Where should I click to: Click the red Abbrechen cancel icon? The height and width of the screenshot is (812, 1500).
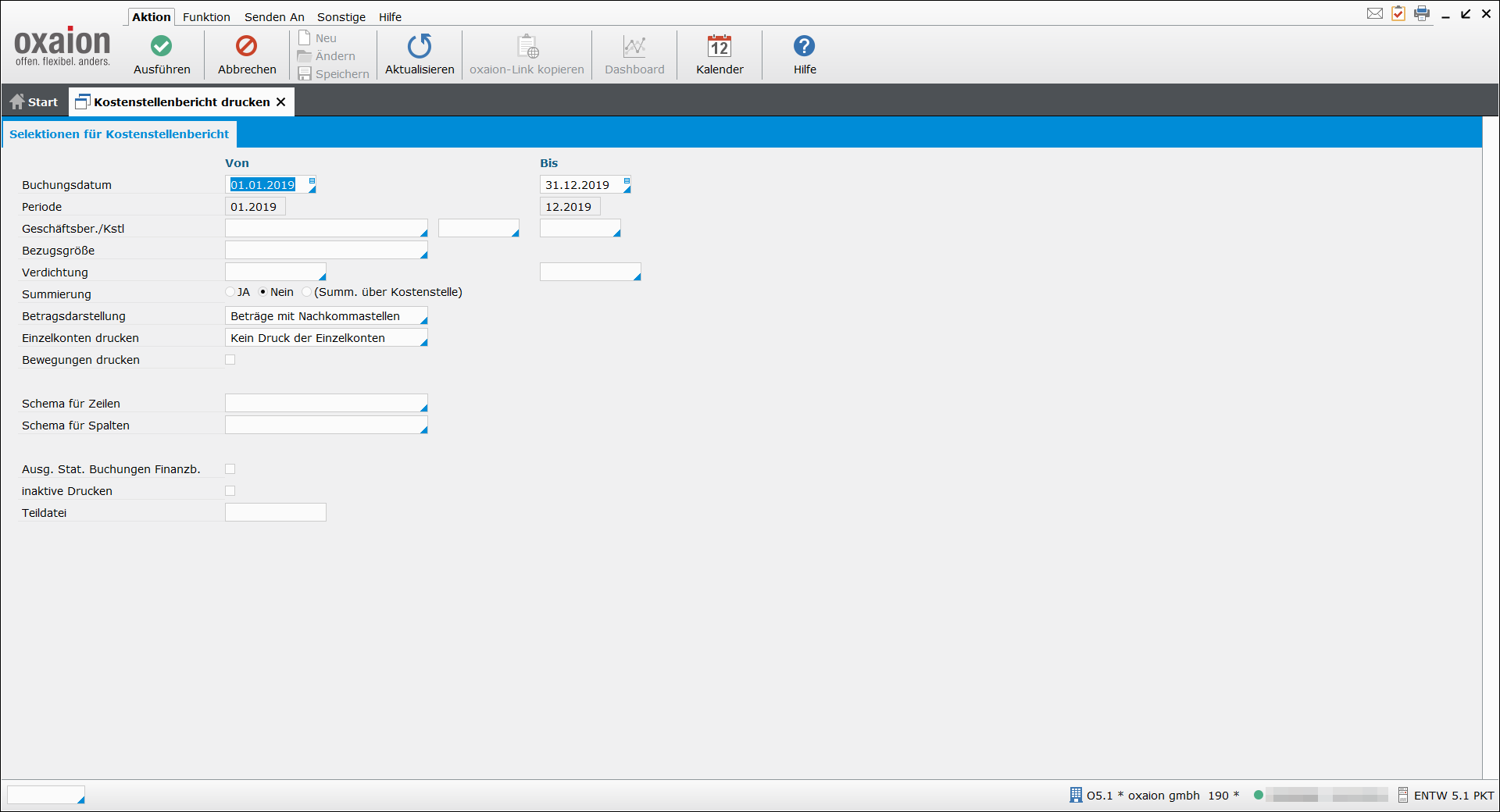coord(246,46)
